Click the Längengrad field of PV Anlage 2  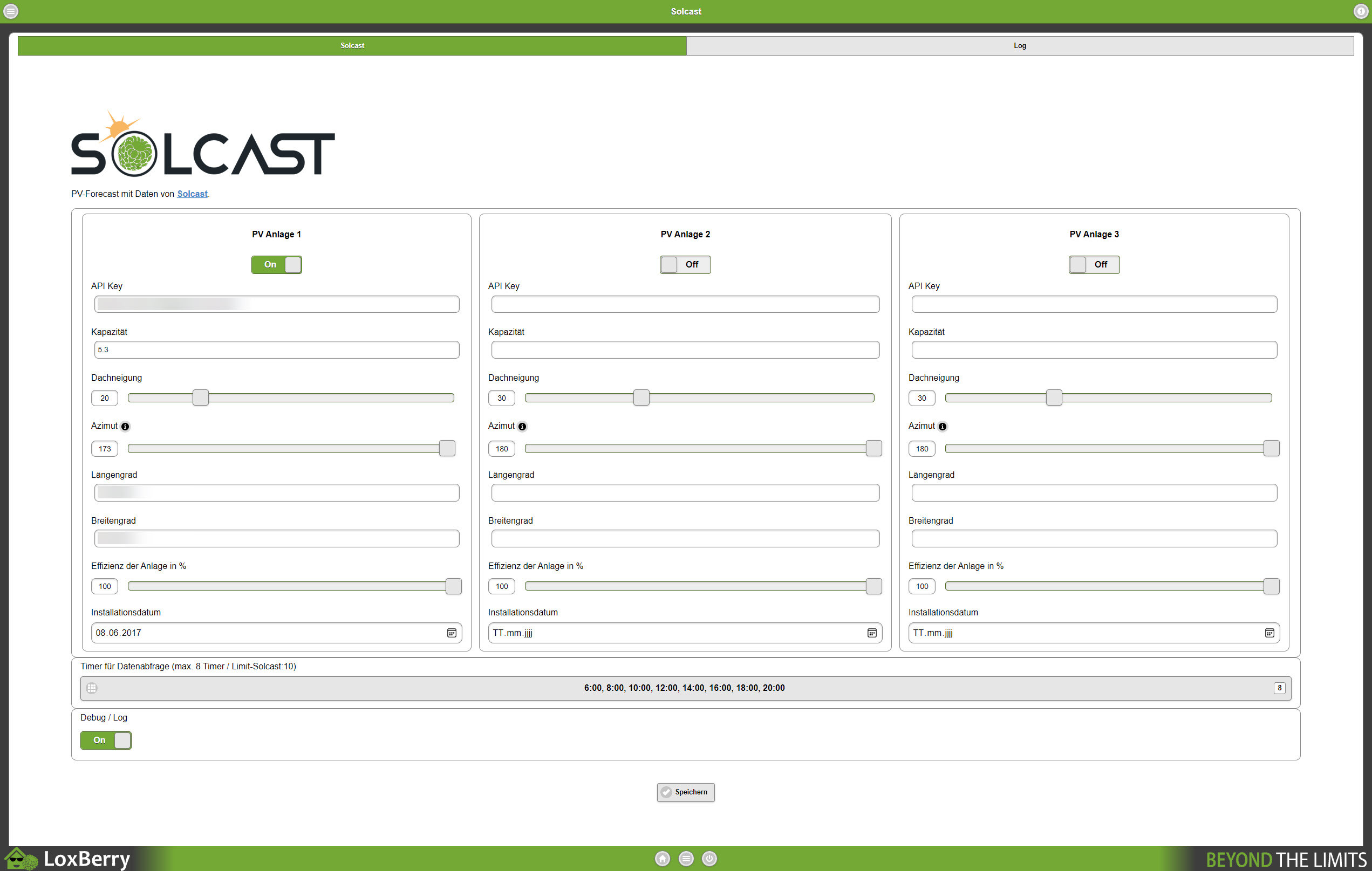[685, 493]
